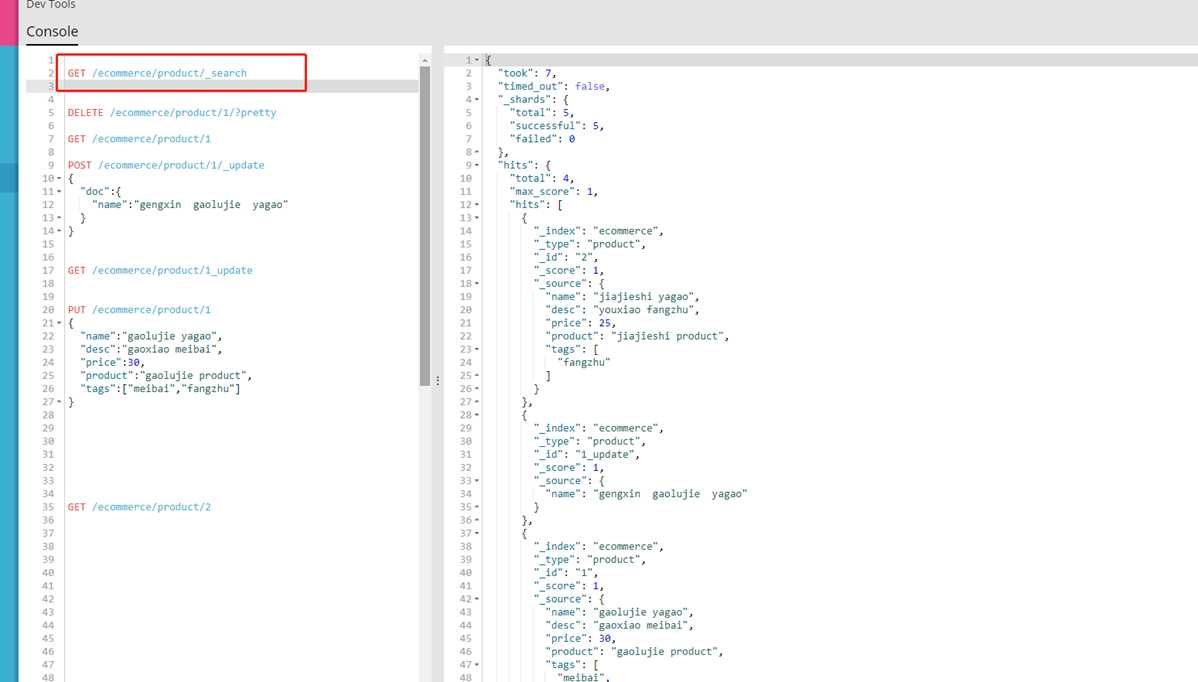Click the "name": "gengxin gaolujie yagao" response line
Image resolution: width=1198 pixels, height=682 pixels.
pyautogui.click(x=646, y=494)
